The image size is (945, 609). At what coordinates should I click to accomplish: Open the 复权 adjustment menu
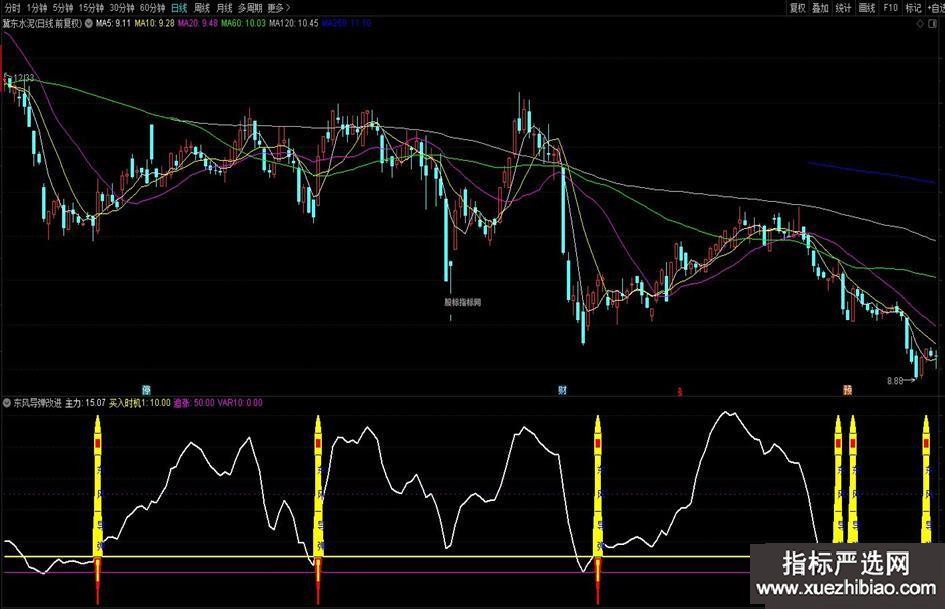point(797,8)
